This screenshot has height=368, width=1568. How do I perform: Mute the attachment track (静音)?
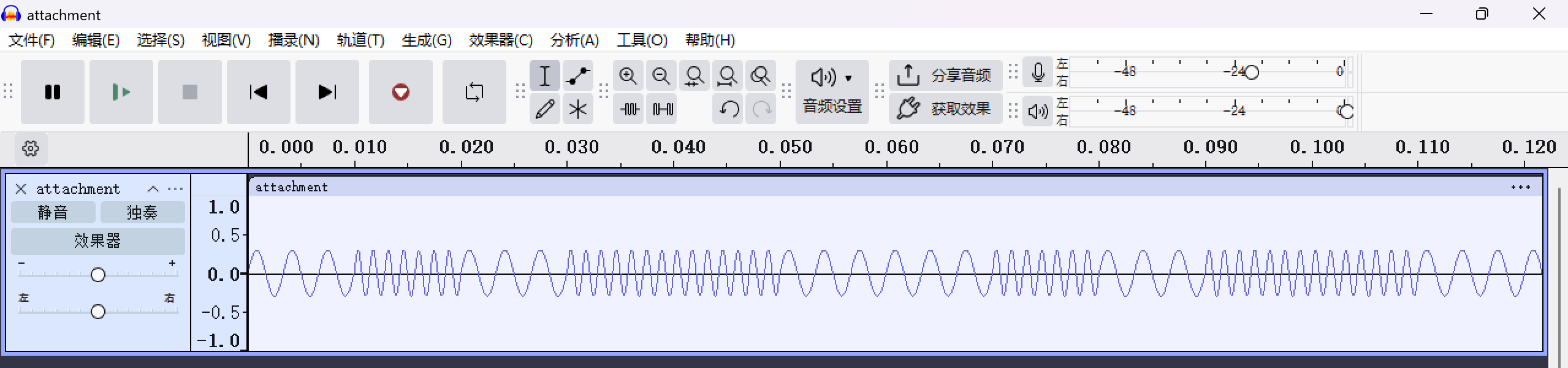pyautogui.click(x=53, y=212)
